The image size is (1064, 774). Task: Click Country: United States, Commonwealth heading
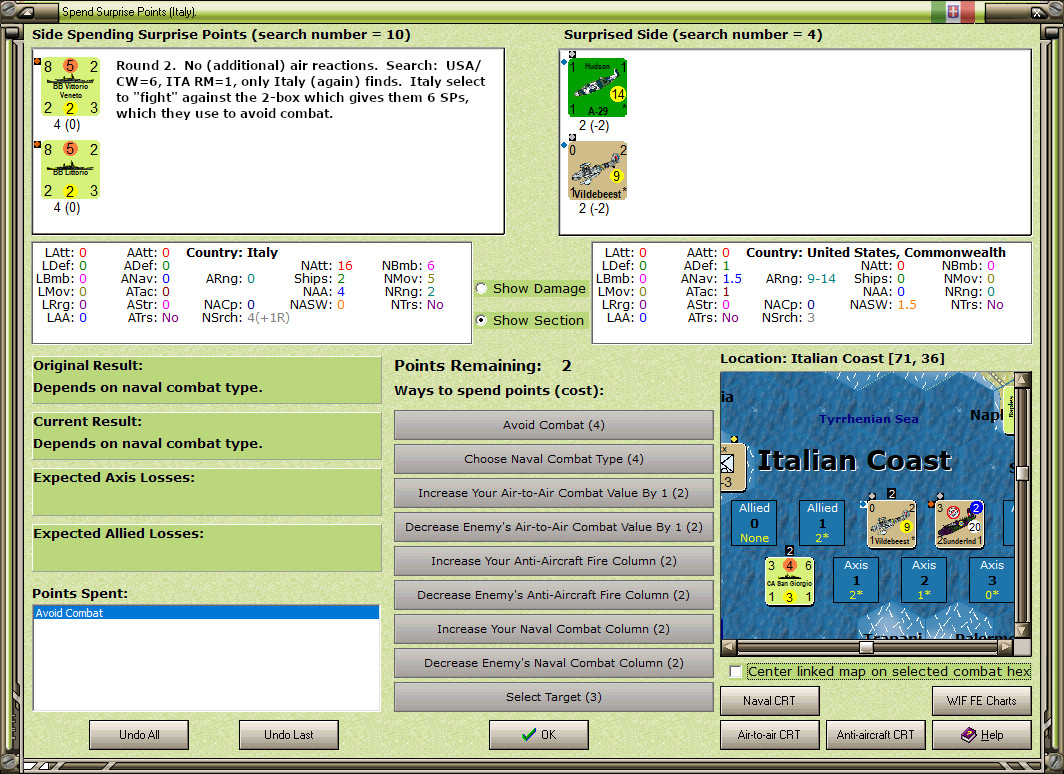876,252
